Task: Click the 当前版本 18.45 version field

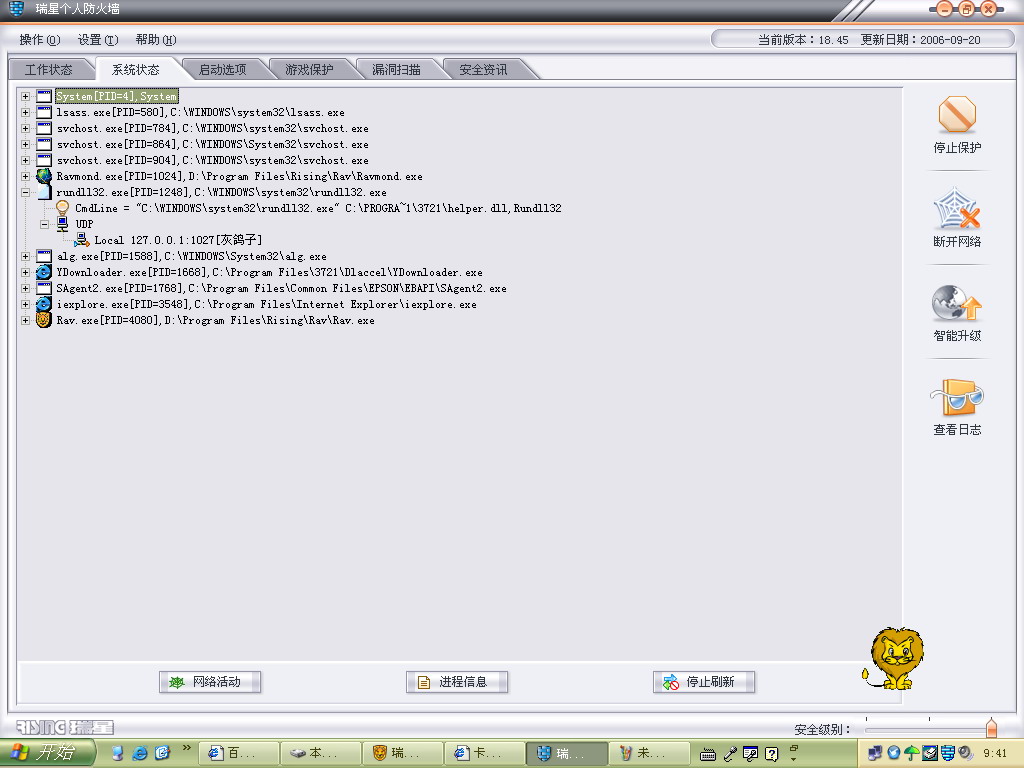Action: 803,40
